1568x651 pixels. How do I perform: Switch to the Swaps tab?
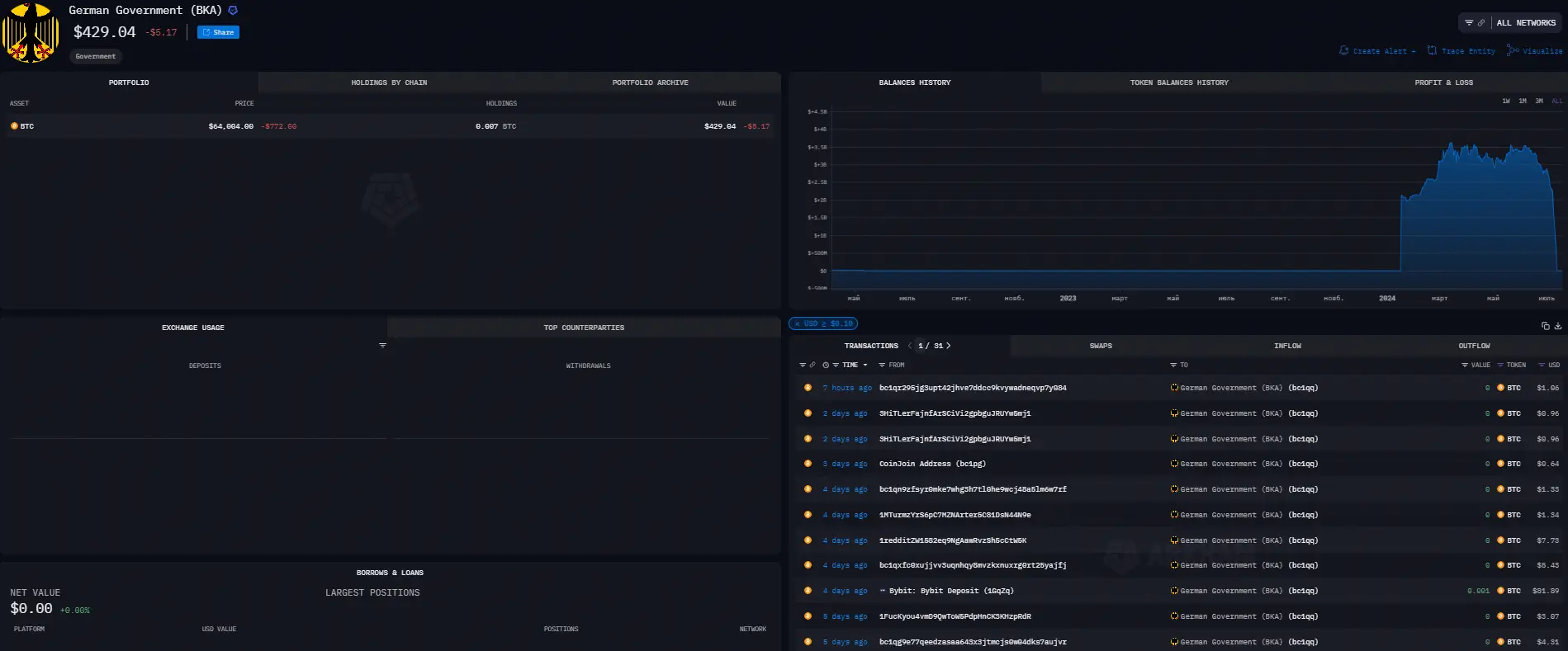[1101, 346]
